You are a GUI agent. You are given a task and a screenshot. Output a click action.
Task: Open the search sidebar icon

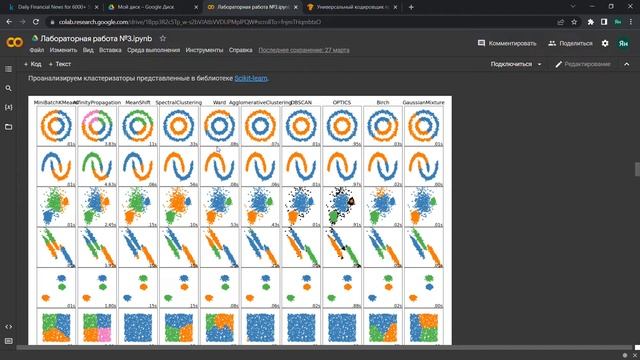click(8, 88)
